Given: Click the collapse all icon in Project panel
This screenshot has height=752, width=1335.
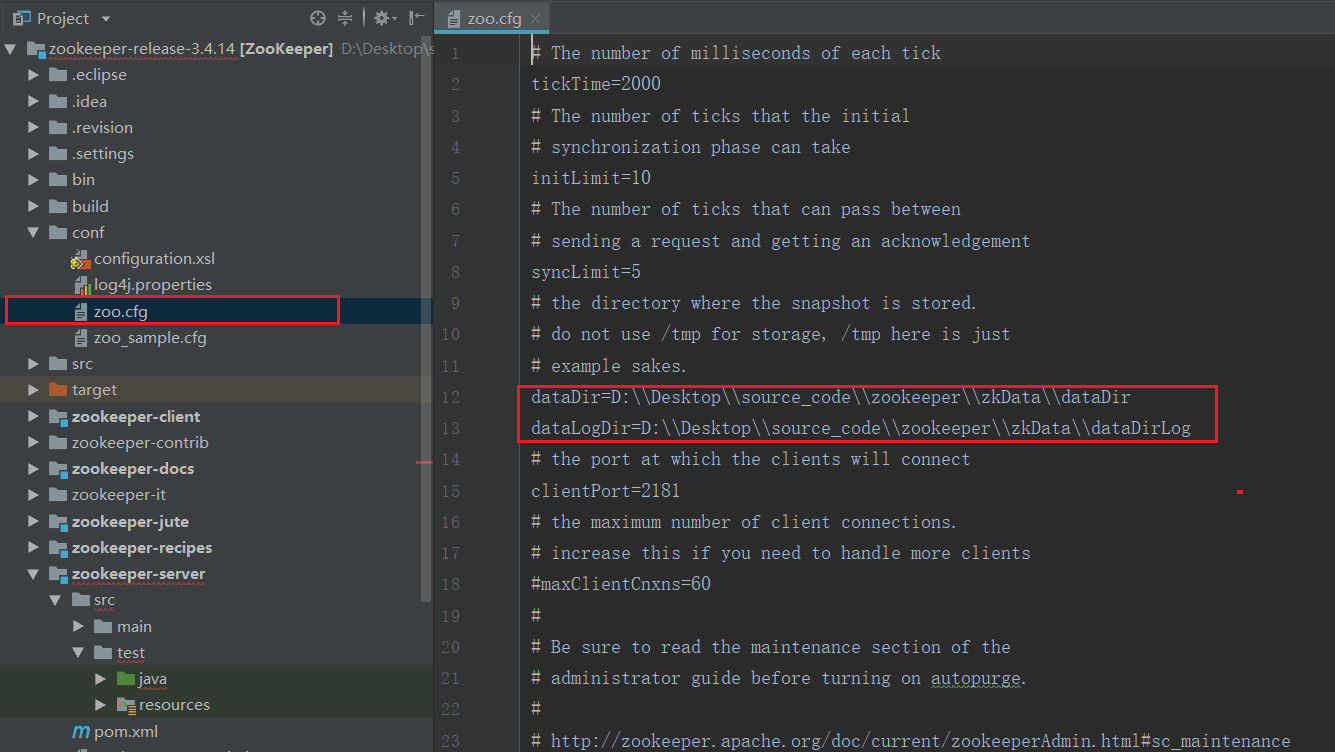Looking at the screenshot, I should pyautogui.click(x=345, y=18).
